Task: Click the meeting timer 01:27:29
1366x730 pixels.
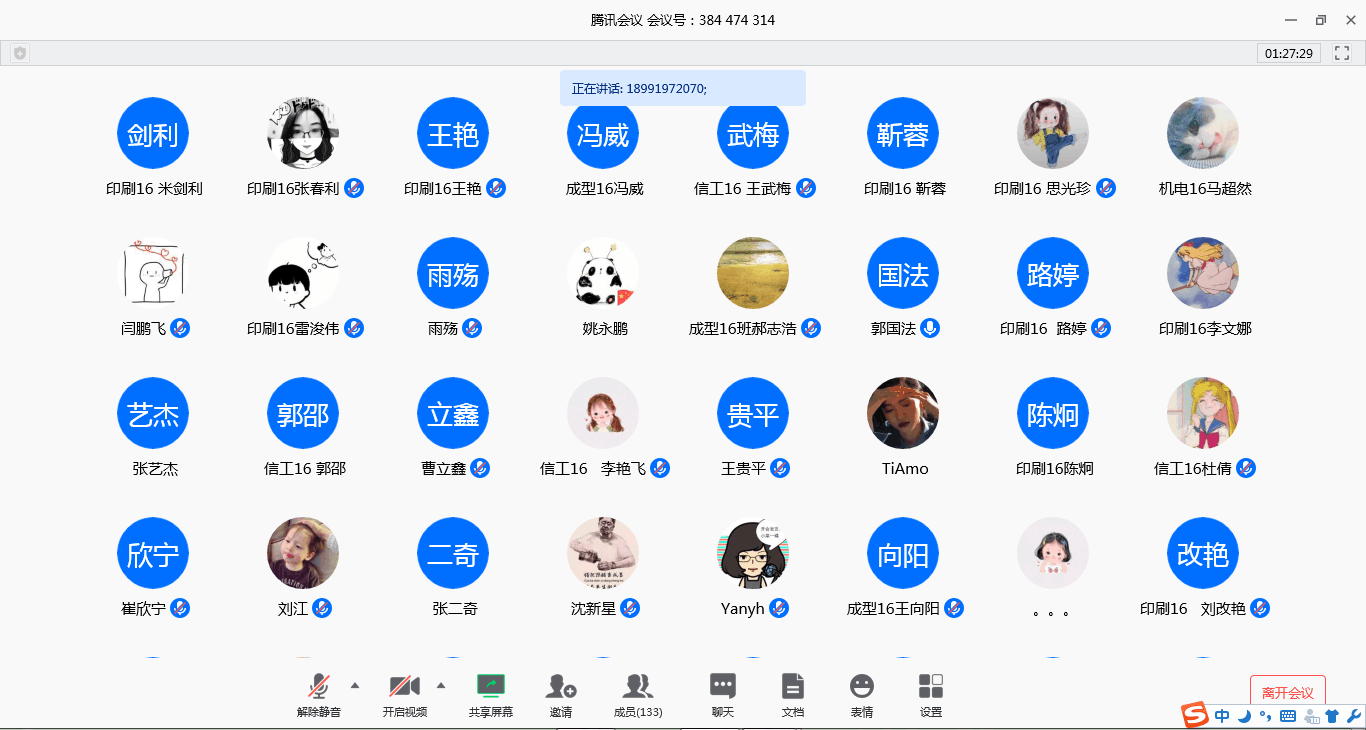Action: point(1288,53)
